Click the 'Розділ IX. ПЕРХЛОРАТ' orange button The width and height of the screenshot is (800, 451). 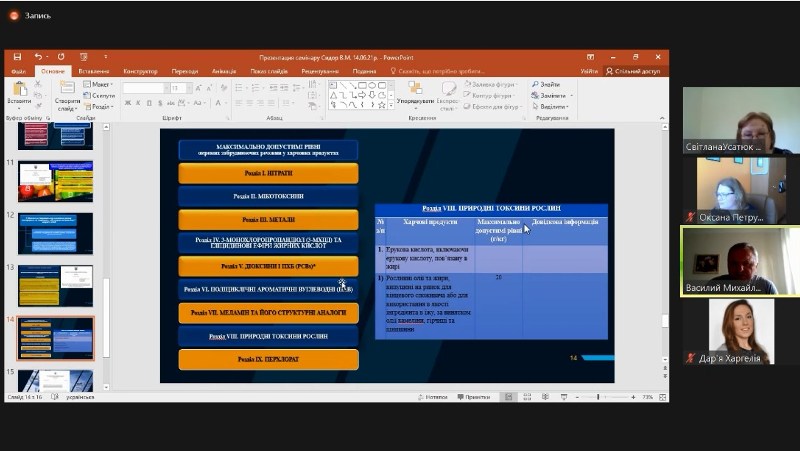pos(268,358)
